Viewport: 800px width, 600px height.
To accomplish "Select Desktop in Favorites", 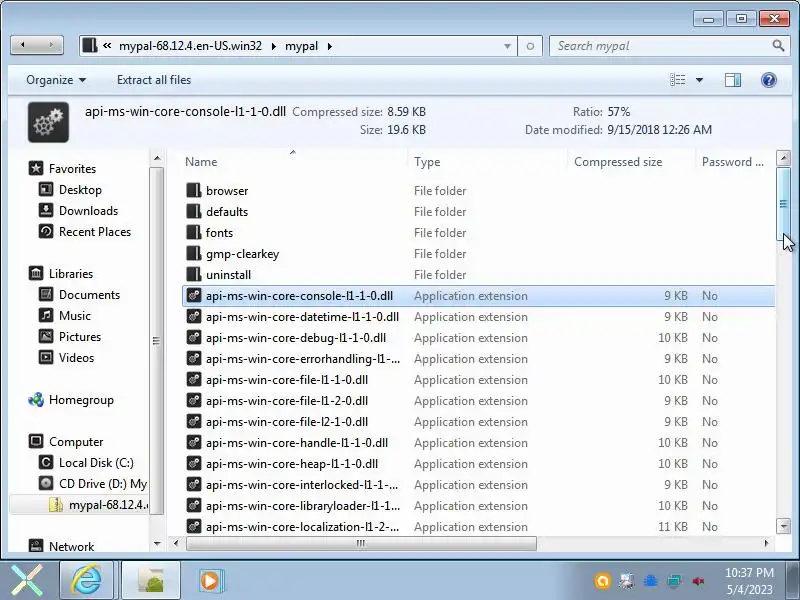I will coord(80,189).
